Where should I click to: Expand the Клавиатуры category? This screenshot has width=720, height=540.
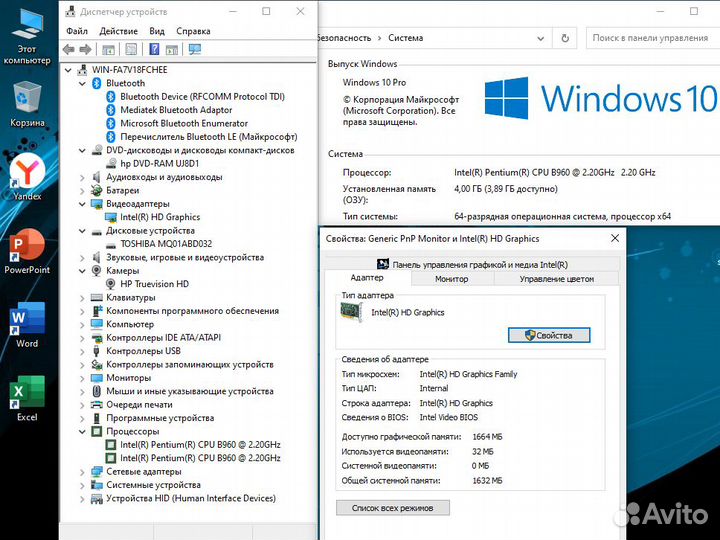(x=82, y=298)
